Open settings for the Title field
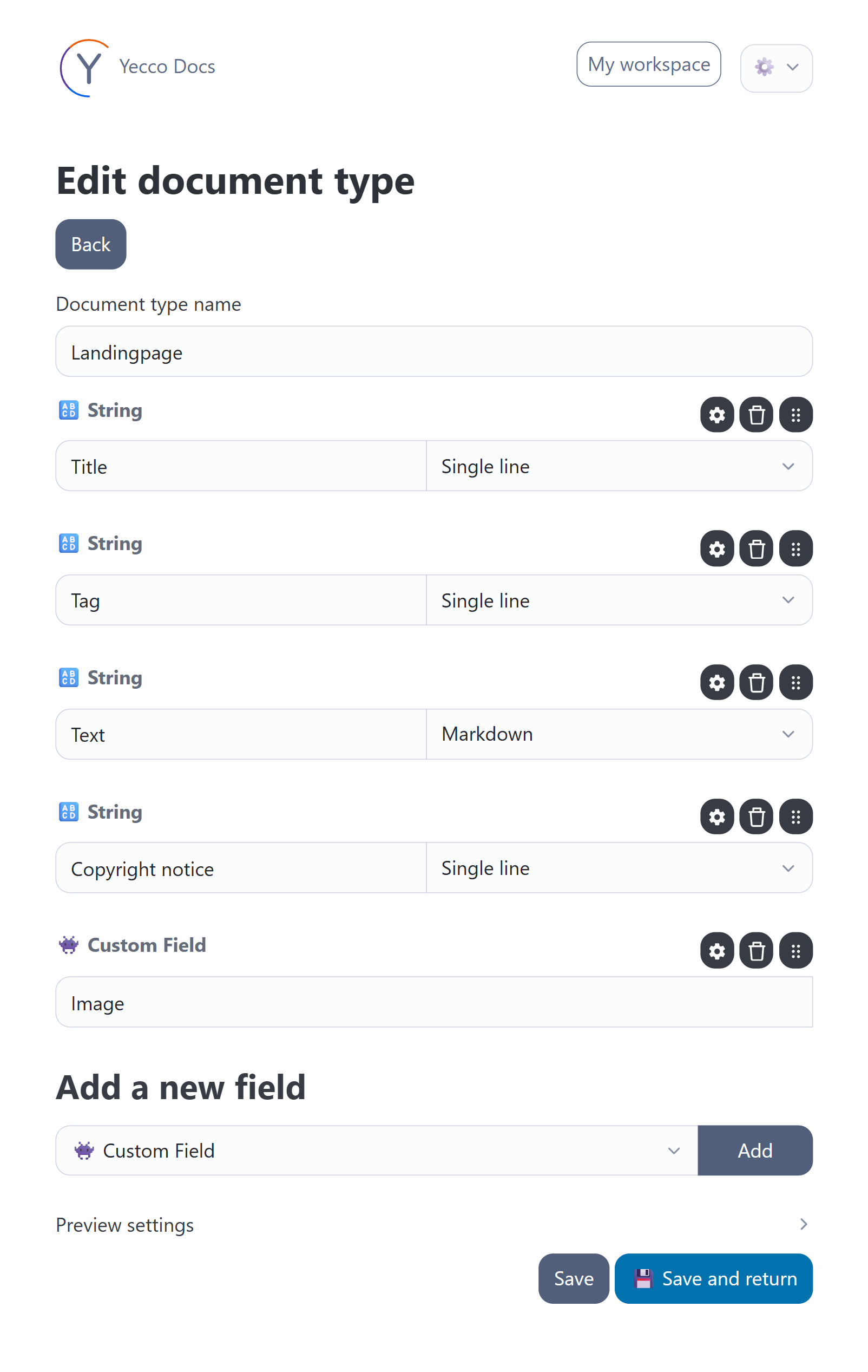 716,414
